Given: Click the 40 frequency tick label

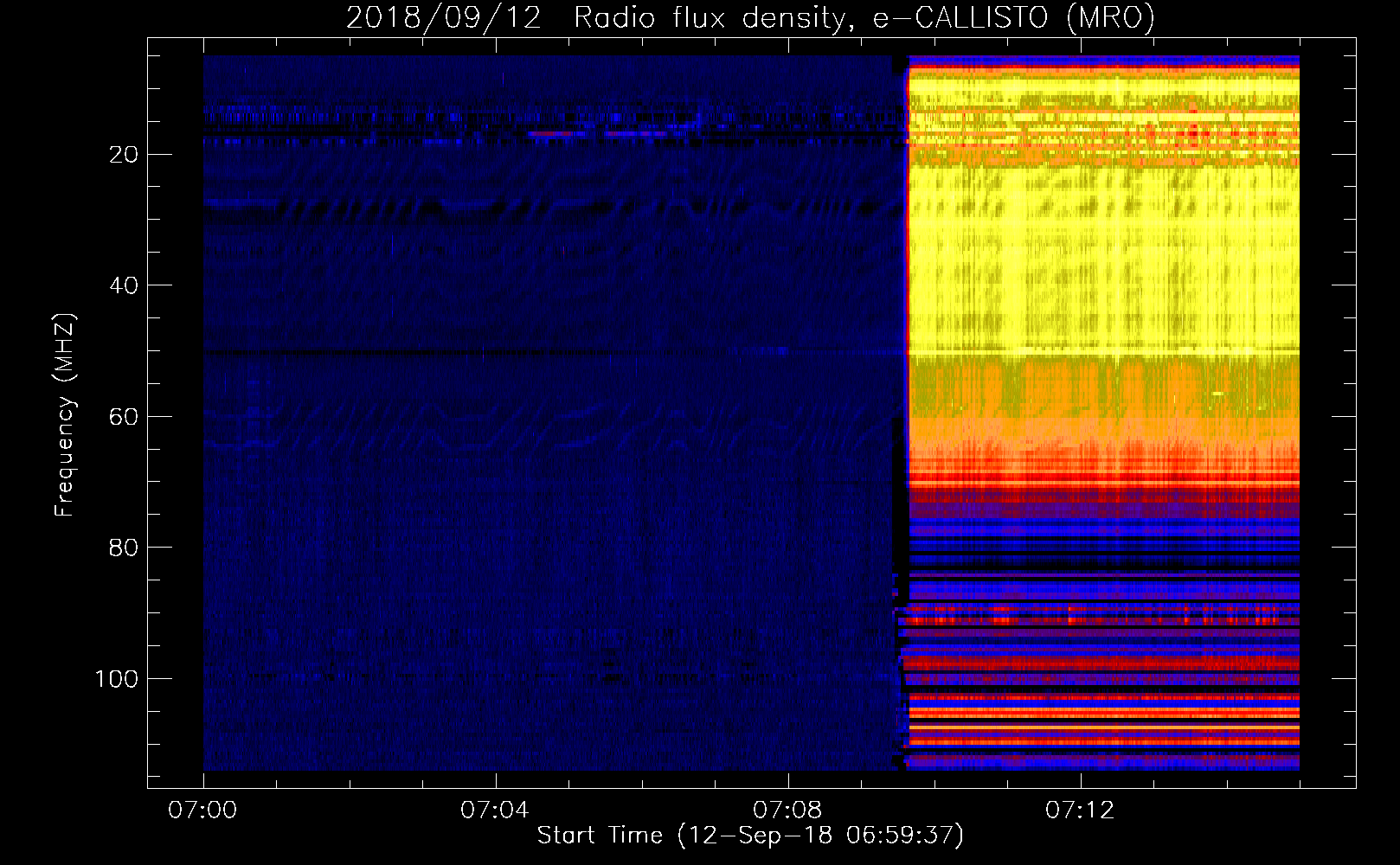Looking at the screenshot, I should coord(124,285).
